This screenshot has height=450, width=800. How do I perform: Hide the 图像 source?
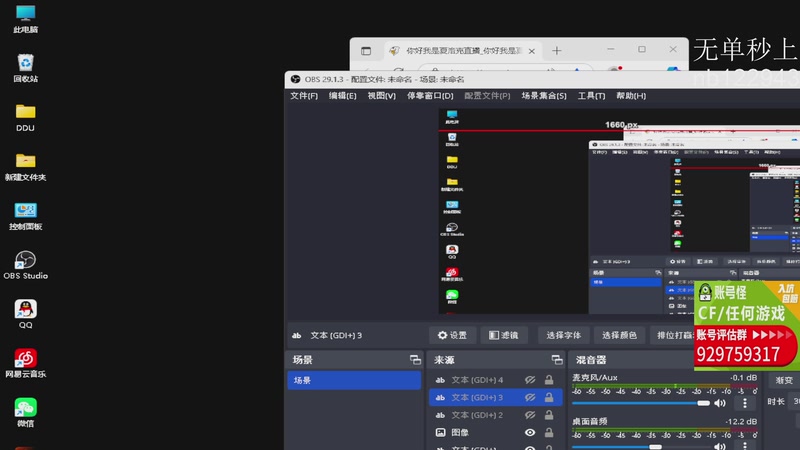point(530,432)
